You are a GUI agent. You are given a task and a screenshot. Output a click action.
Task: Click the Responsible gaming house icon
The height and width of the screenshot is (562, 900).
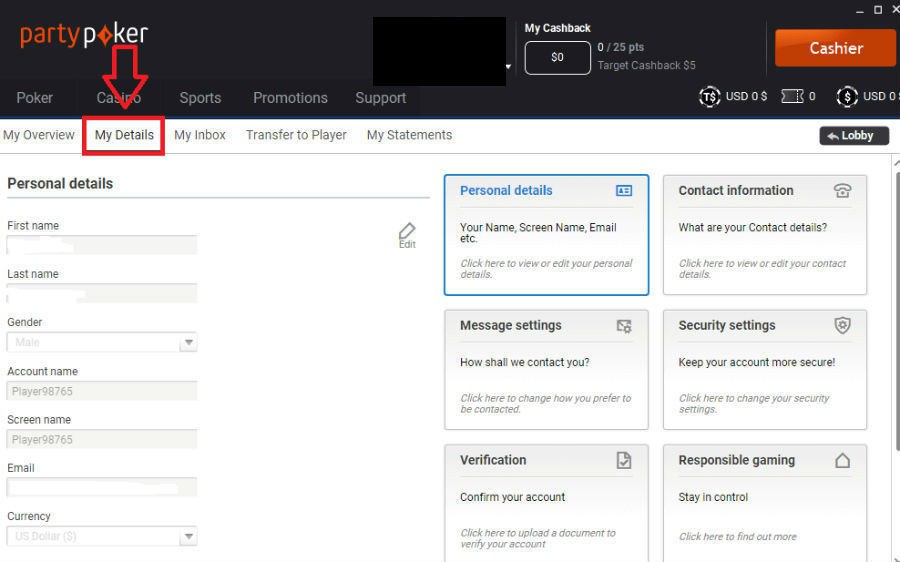coord(842,460)
